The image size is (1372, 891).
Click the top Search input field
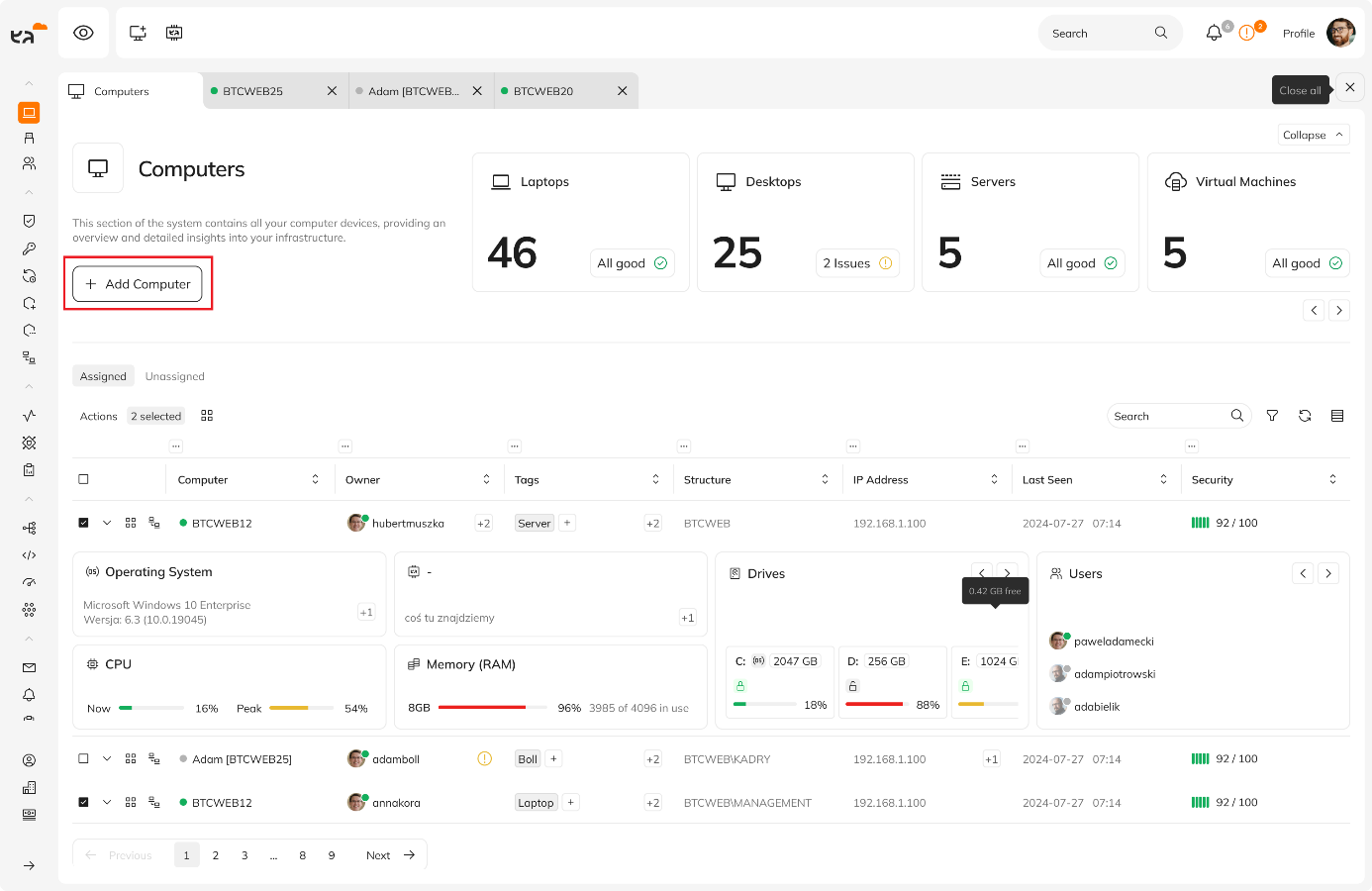1097,33
